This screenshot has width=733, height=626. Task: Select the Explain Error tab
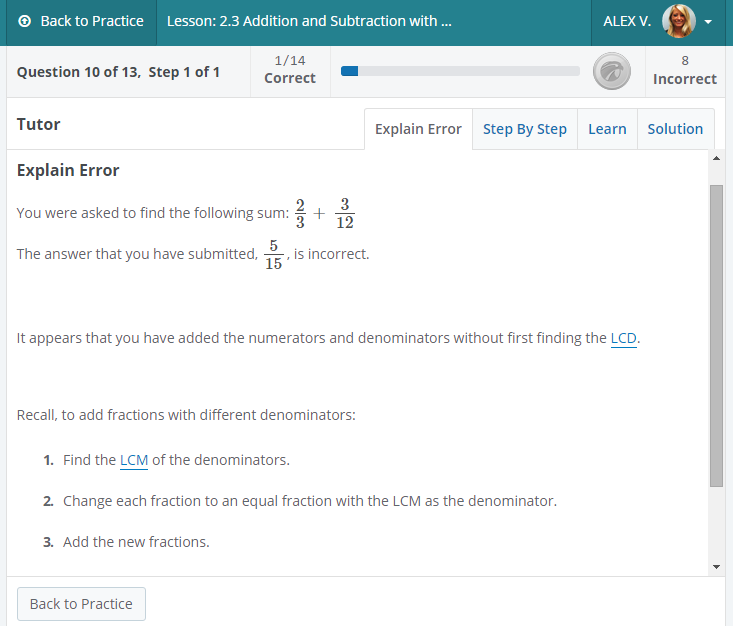click(418, 129)
